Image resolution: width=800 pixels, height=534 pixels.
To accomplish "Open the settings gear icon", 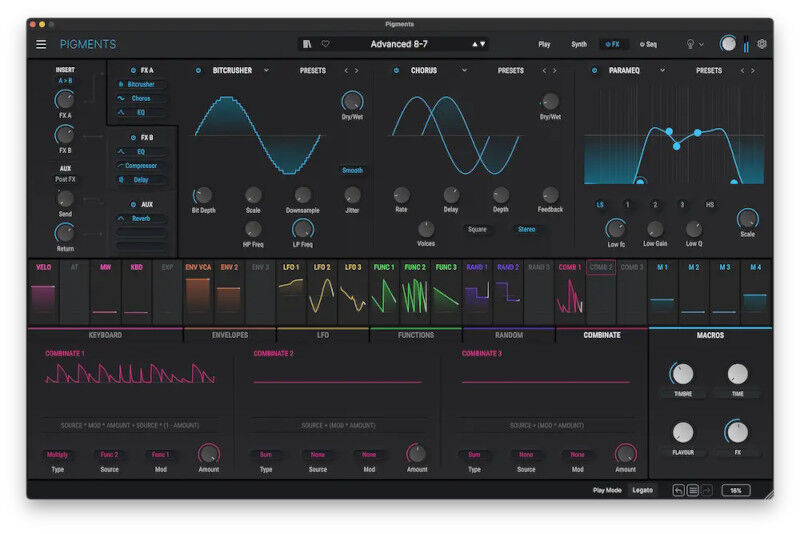I will [x=761, y=44].
